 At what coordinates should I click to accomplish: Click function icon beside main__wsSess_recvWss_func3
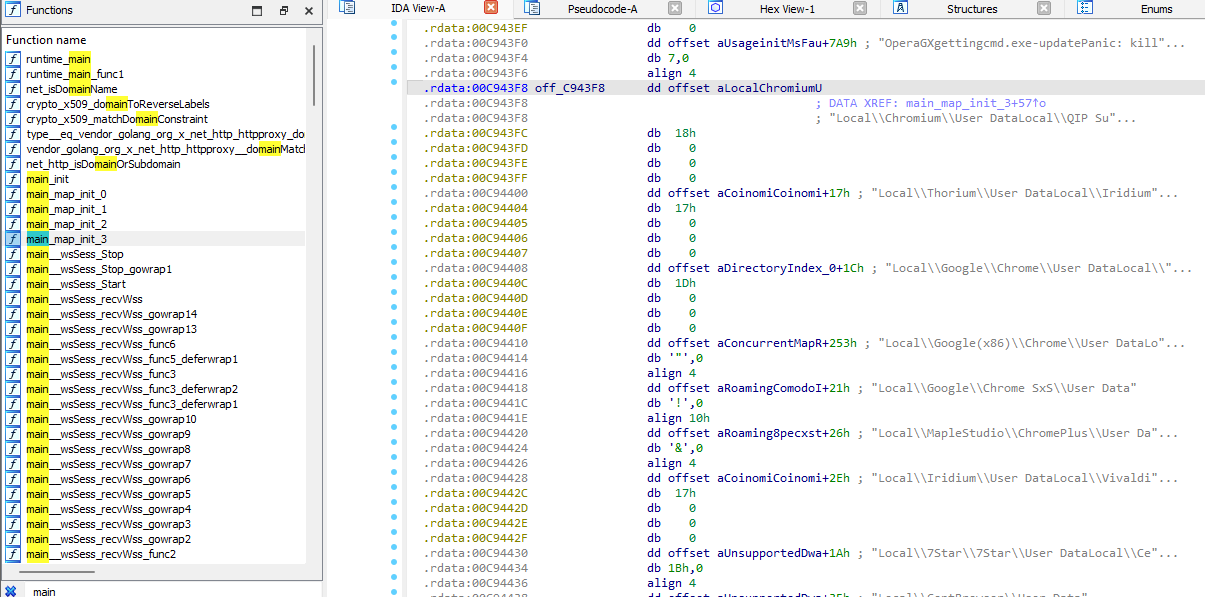(13, 374)
